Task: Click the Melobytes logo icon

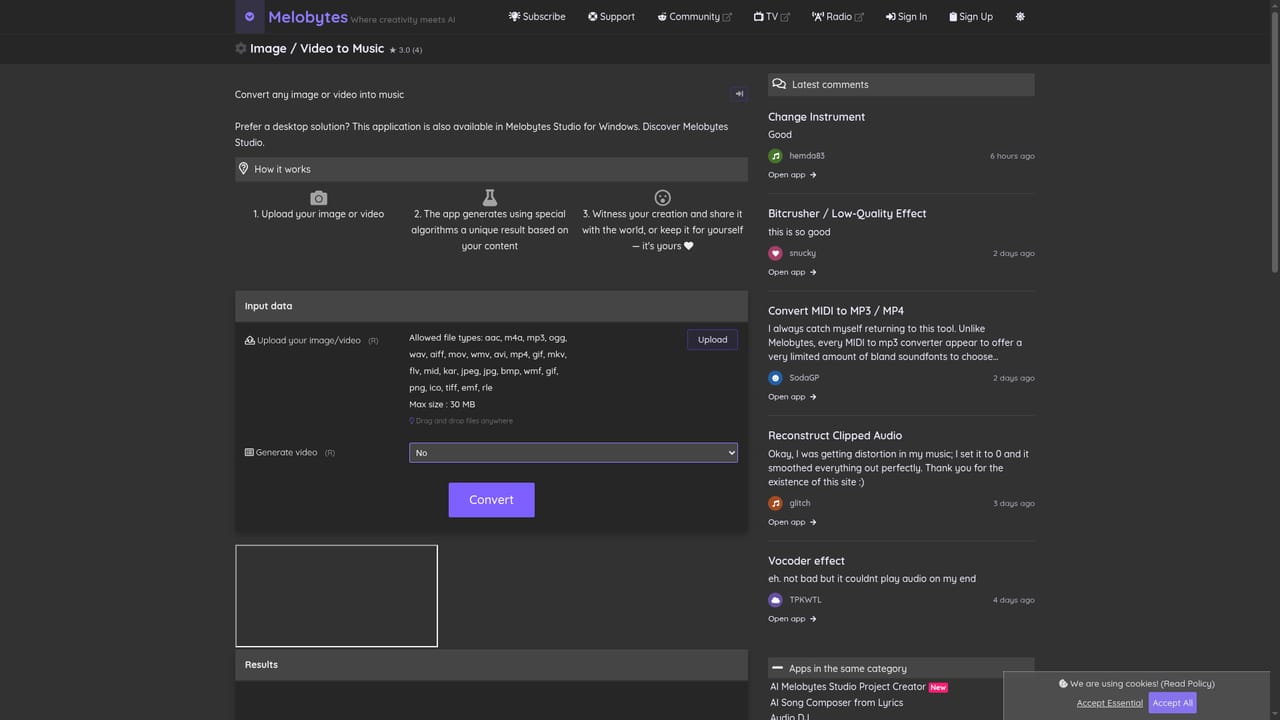Action: (x=250, y=16)
